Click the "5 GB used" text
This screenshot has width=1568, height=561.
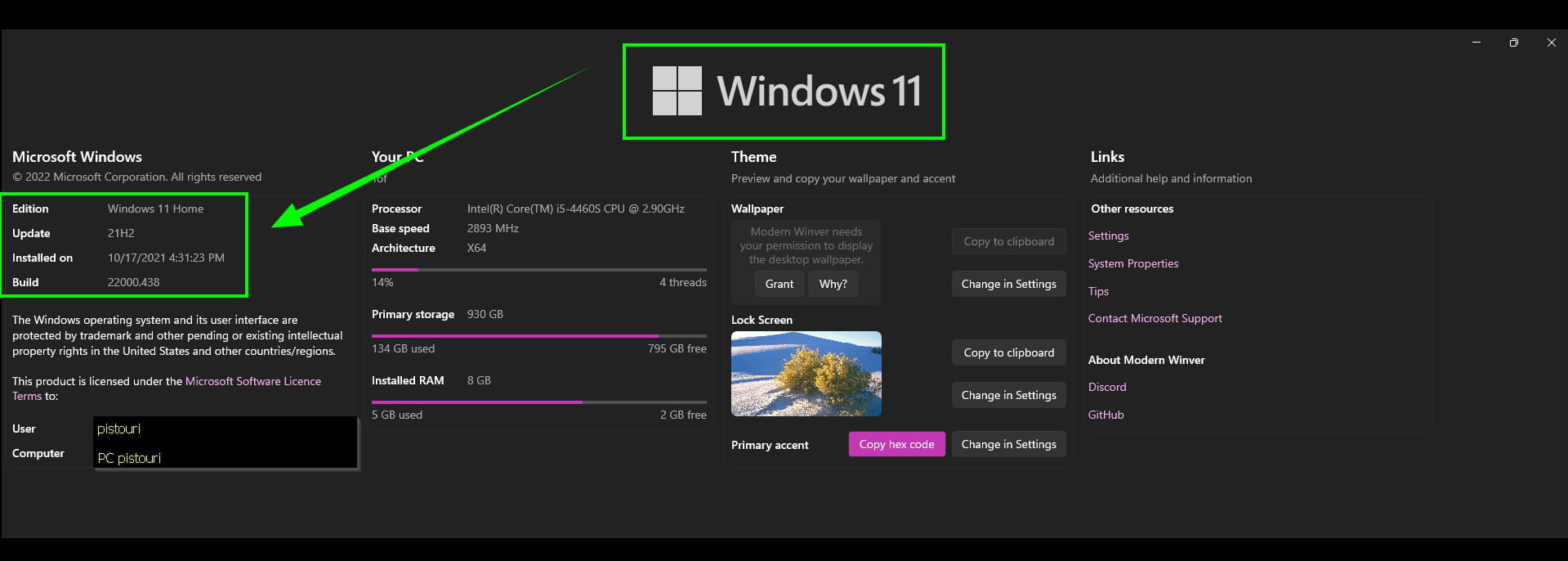point(397,415)
